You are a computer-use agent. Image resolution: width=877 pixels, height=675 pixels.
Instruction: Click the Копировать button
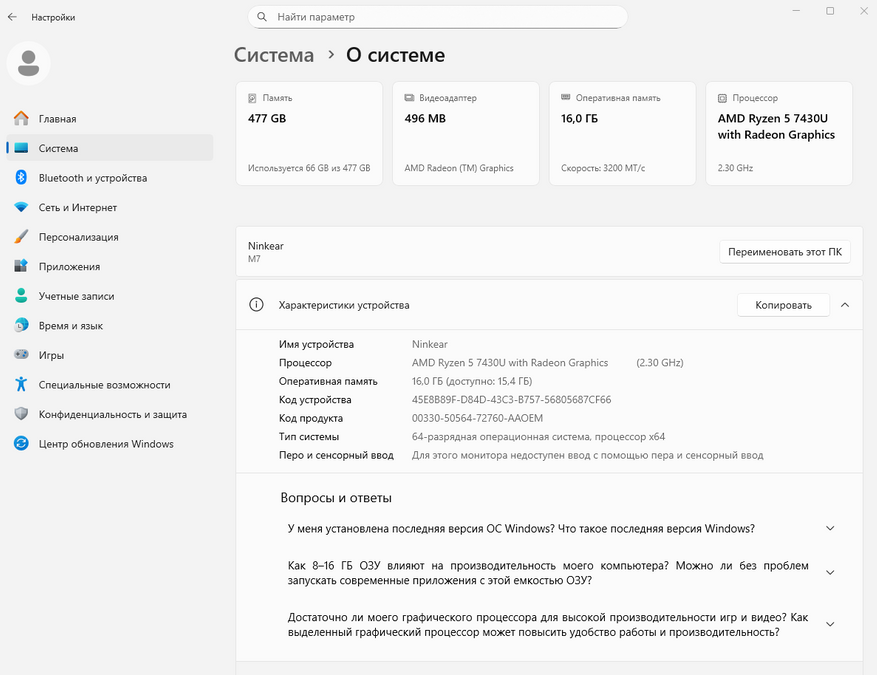(783, 305)
